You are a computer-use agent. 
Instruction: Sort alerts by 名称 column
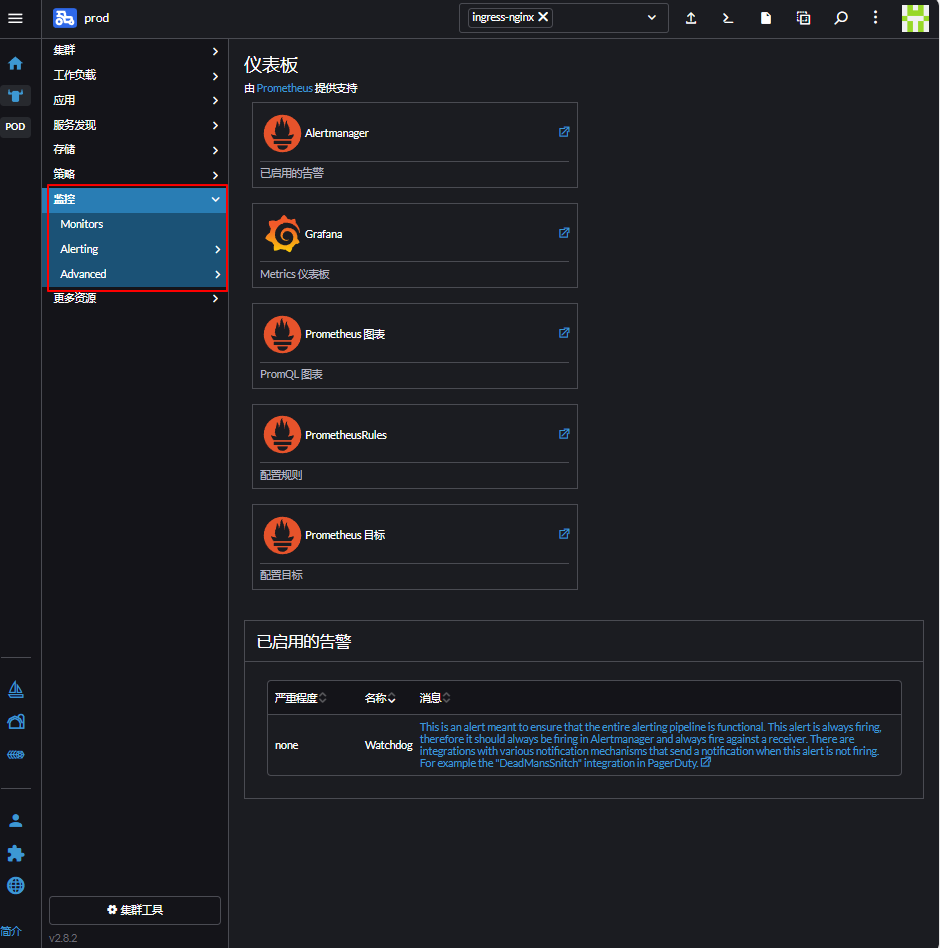pyautogui.click(x=380, y=698)
